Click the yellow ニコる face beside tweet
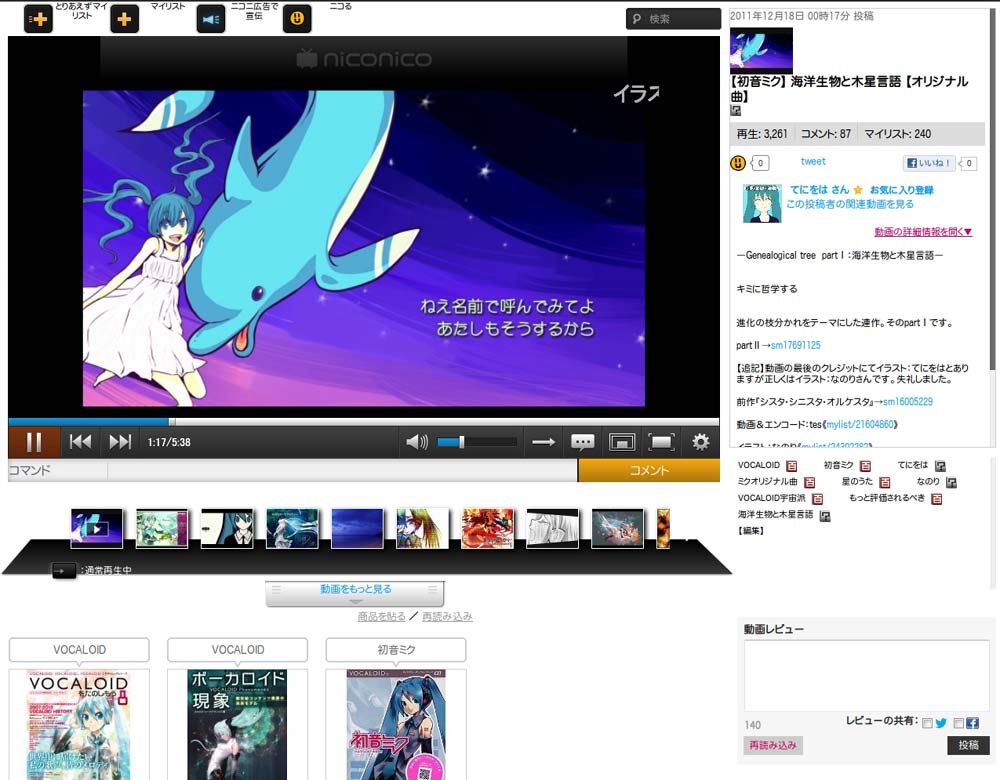Screen dimensions: 1000x780 (x=738, y=163)
